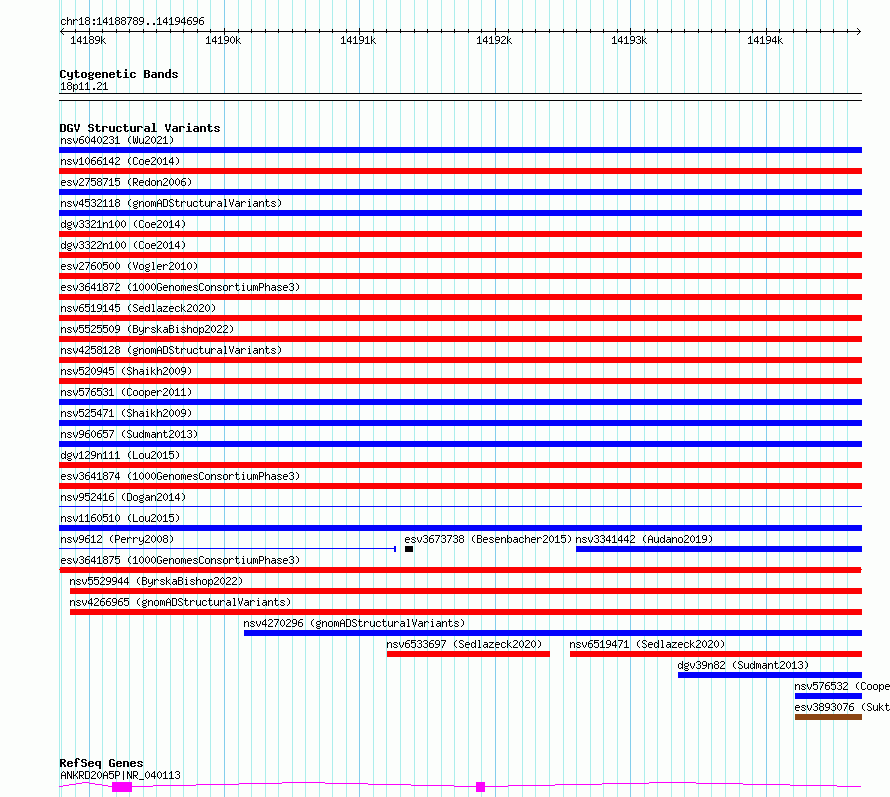The height and width of the screenshot is (797, 890).
Task: Select esv3641872 1000GenomesConsortiumPhase3 label
Action: pyautogui.click(x=180, y=287)
